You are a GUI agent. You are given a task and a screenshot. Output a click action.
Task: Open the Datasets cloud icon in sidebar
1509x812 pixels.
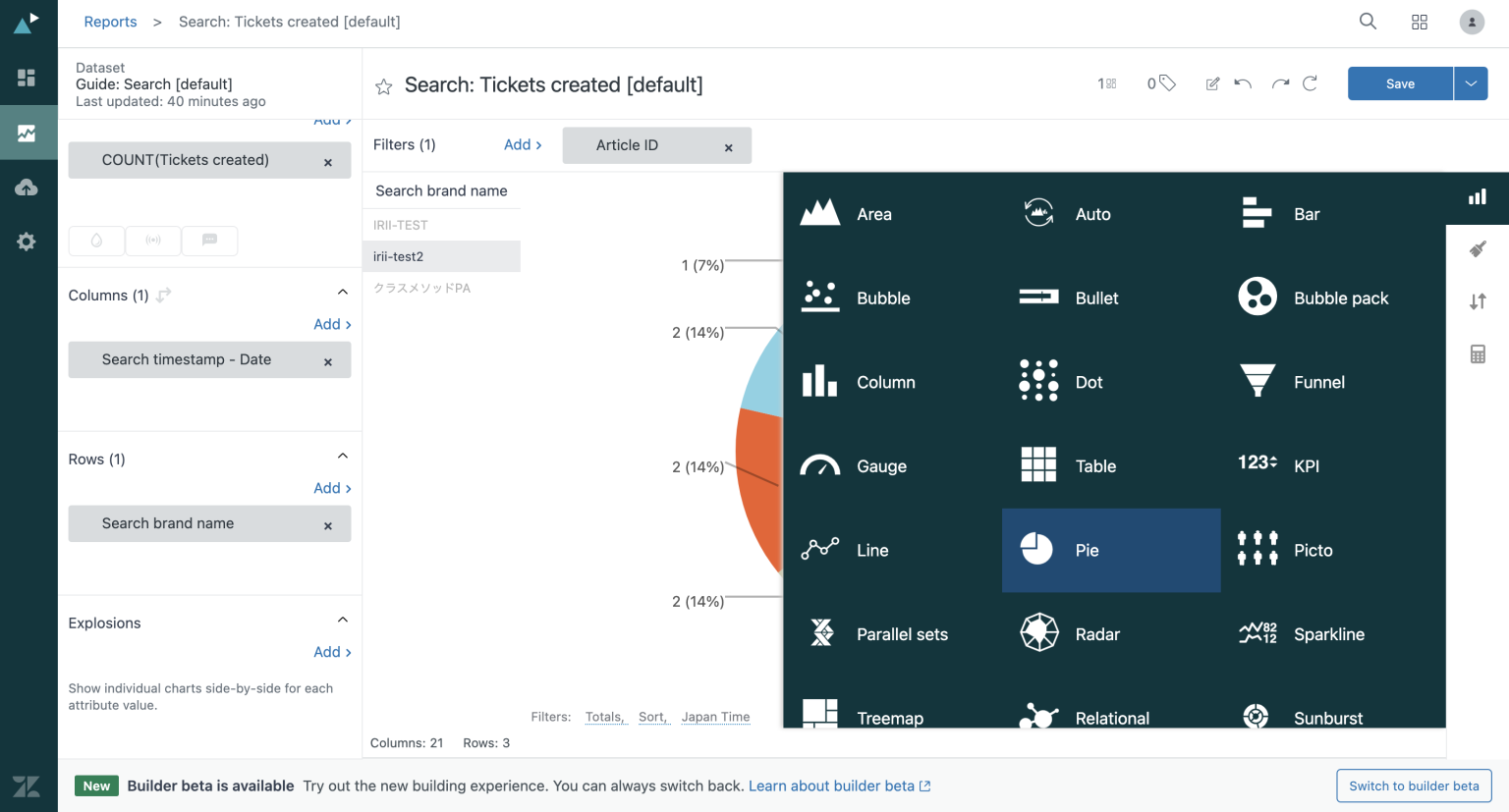click(x=27, y=187)
